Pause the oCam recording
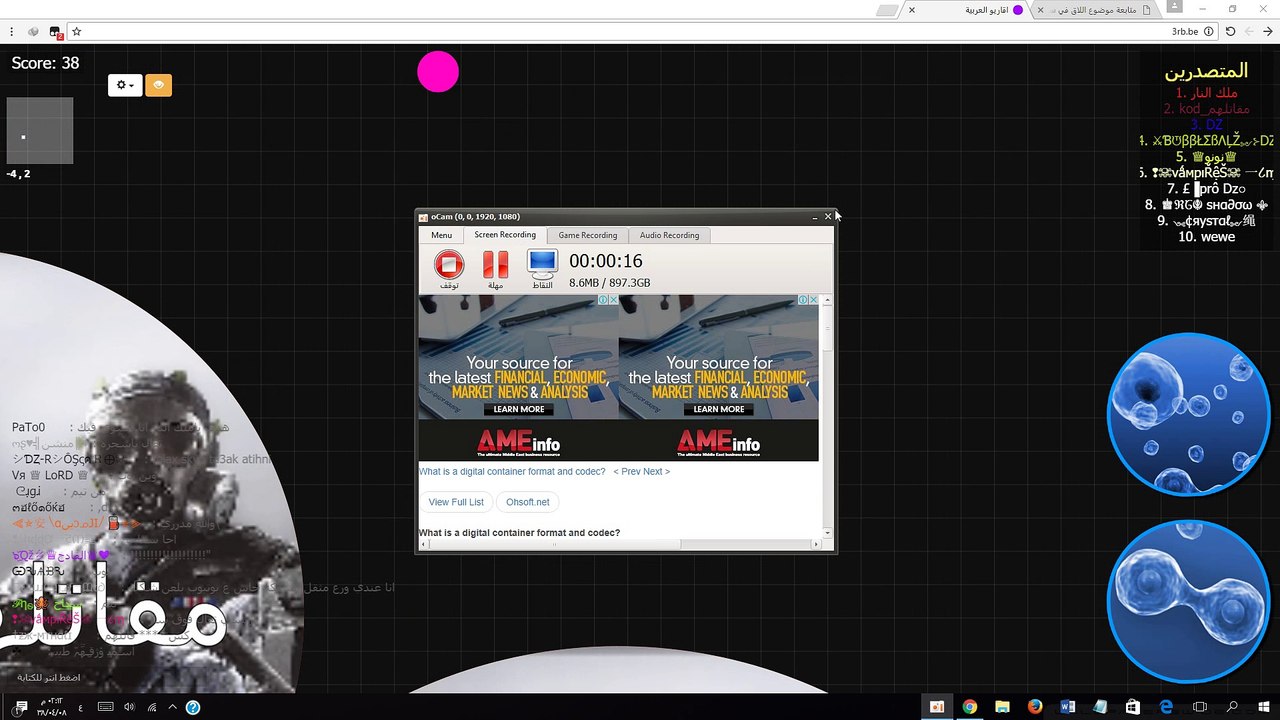Image resolution: width=1280 pixels, height=720 pixels. 496,264
